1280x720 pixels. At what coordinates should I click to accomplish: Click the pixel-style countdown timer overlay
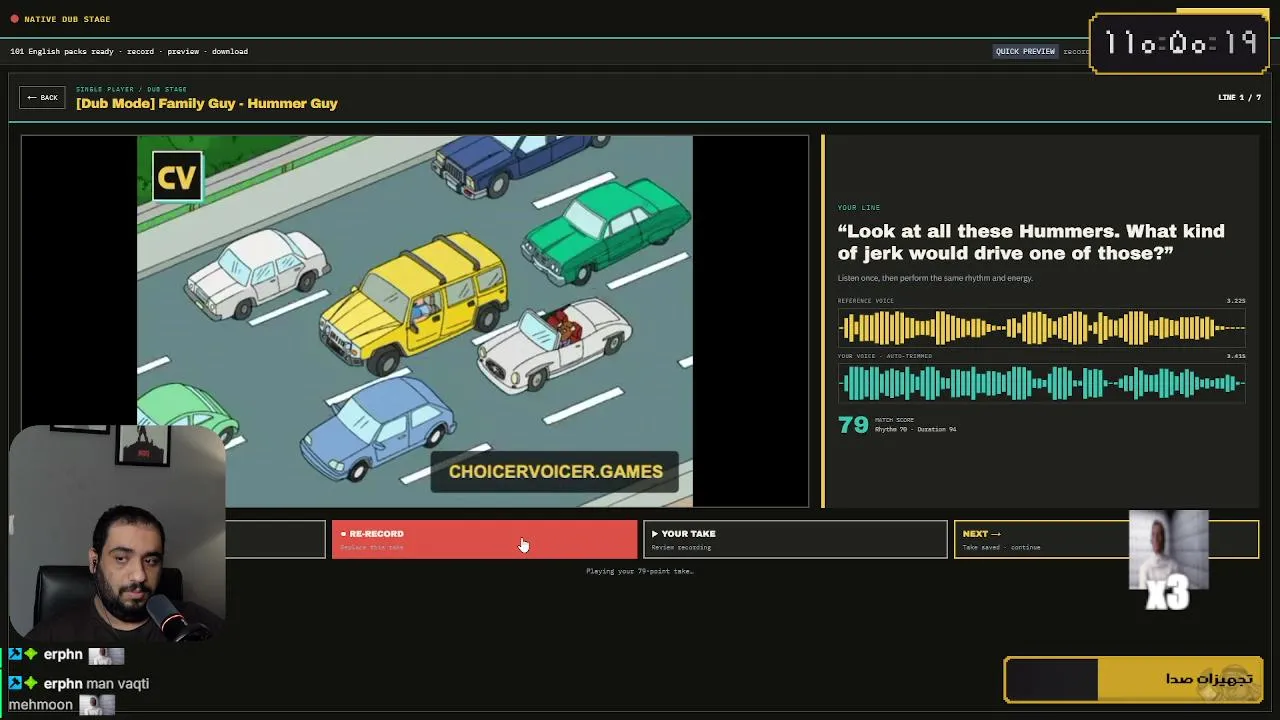click(1180, 43)
